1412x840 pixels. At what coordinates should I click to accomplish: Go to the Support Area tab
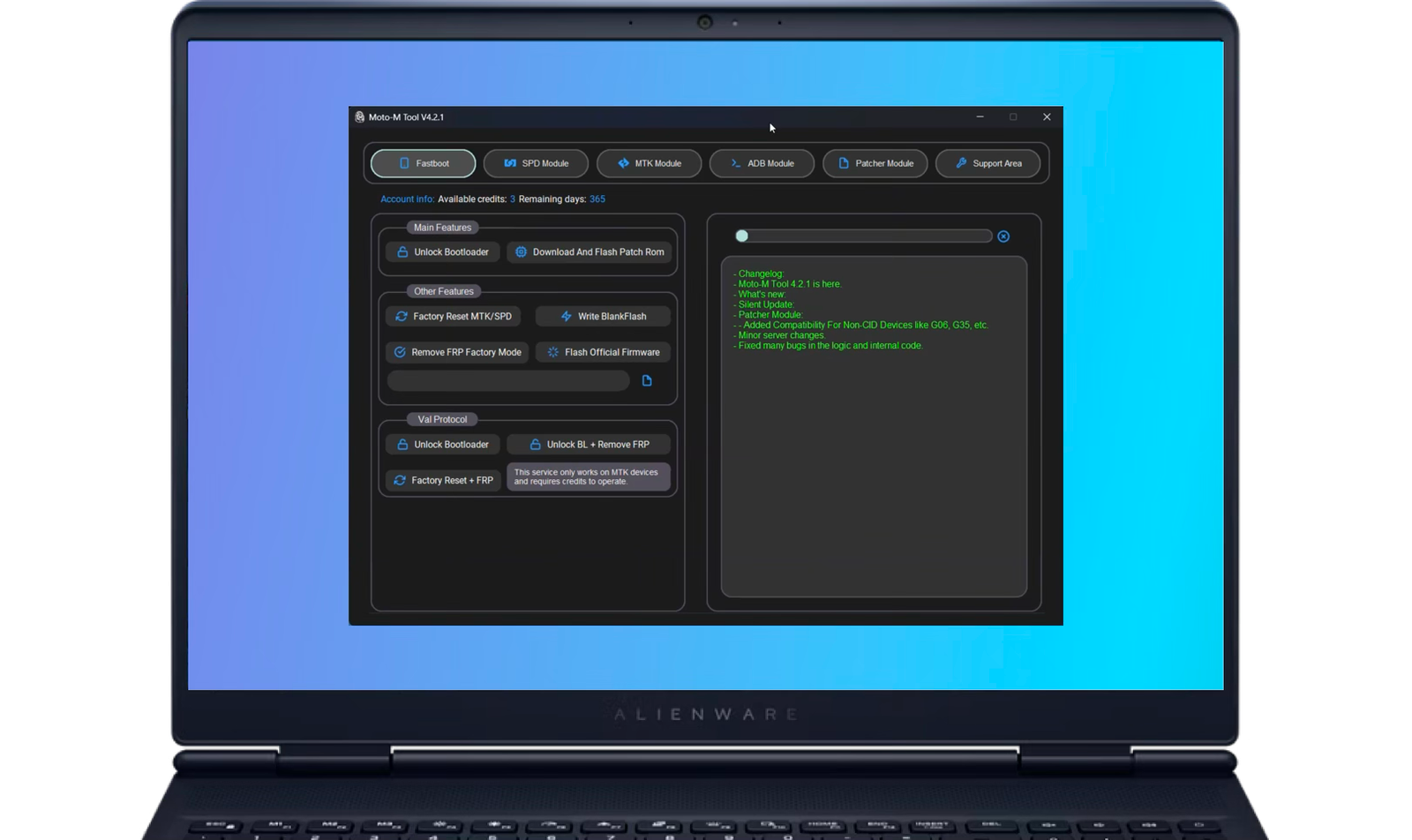[988, 163]
